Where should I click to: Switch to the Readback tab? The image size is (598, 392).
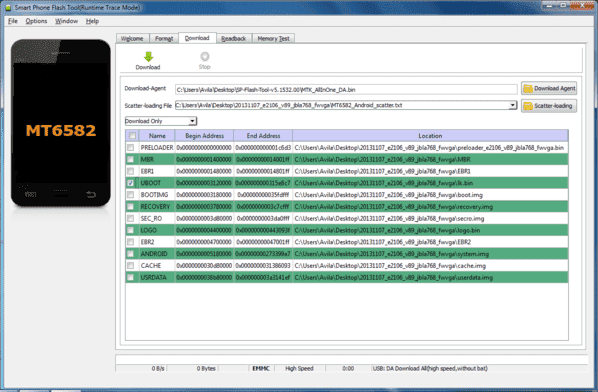pyautogui.click(x=233, y=39)
